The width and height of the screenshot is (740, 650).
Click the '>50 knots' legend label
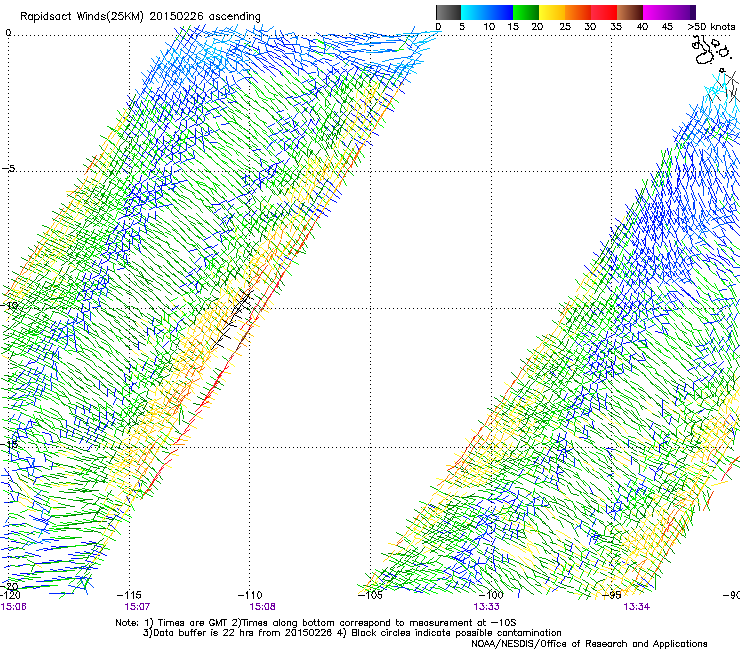(711, 27)
